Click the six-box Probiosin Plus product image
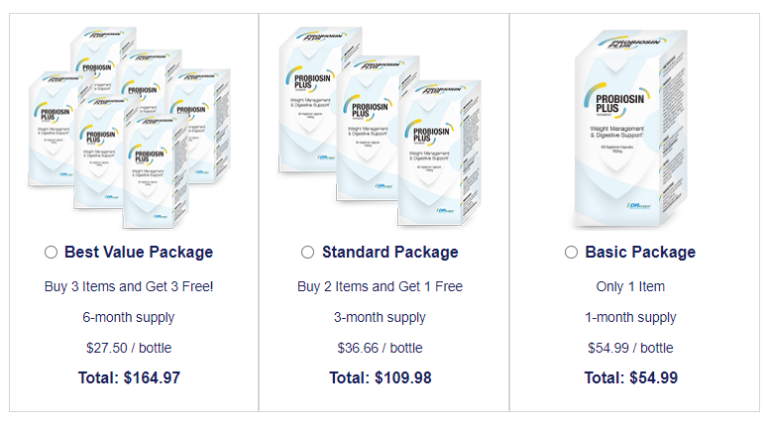 (133, 128)
